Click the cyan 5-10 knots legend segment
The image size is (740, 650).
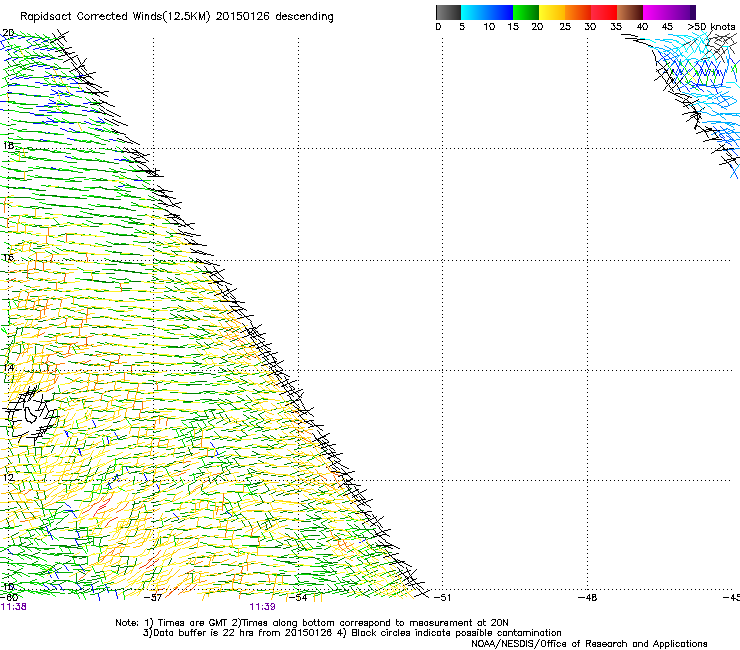[474, 12]
